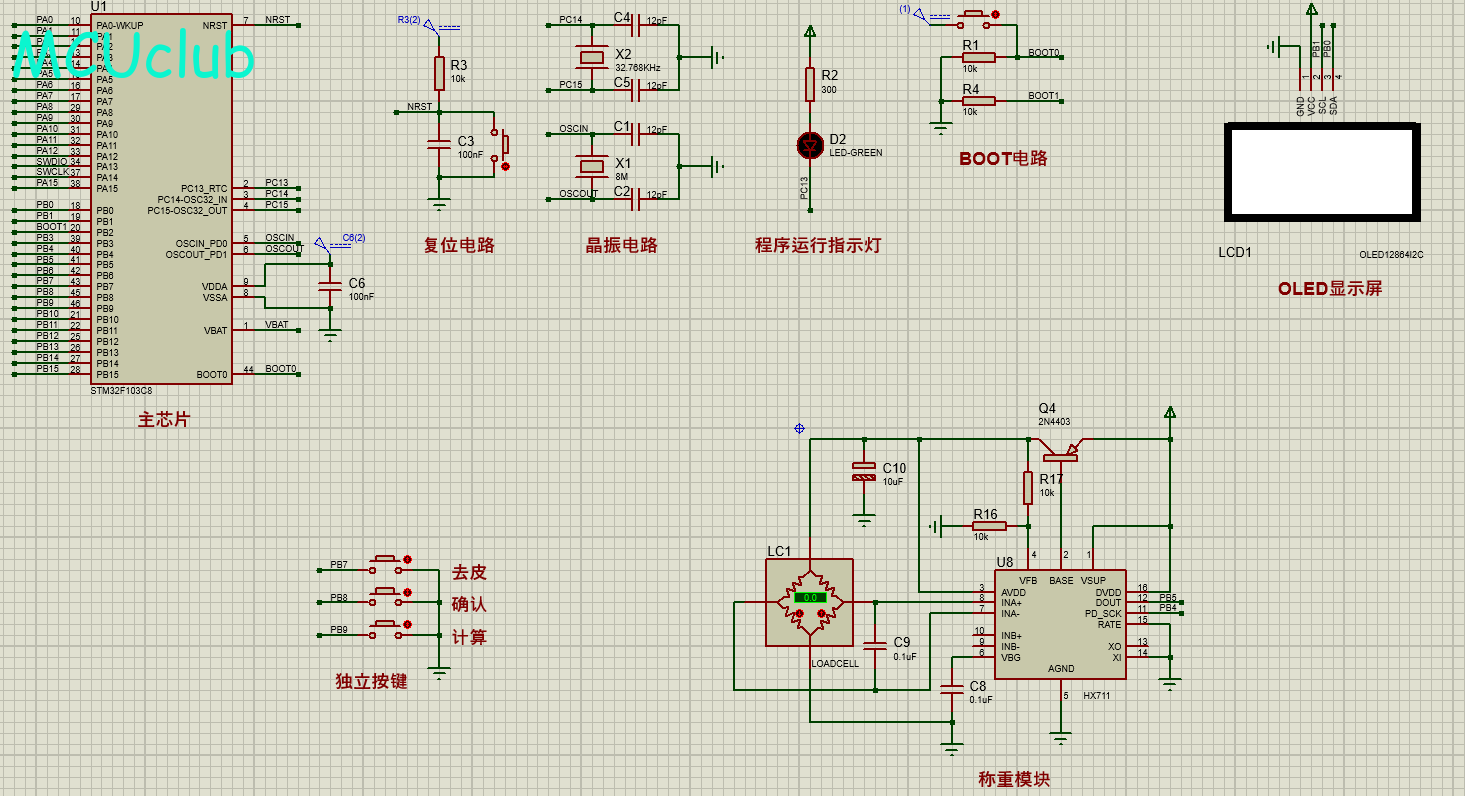1465x796 pixels.
Task: Select the OLED display screen LCD1
Action: 1322,172
